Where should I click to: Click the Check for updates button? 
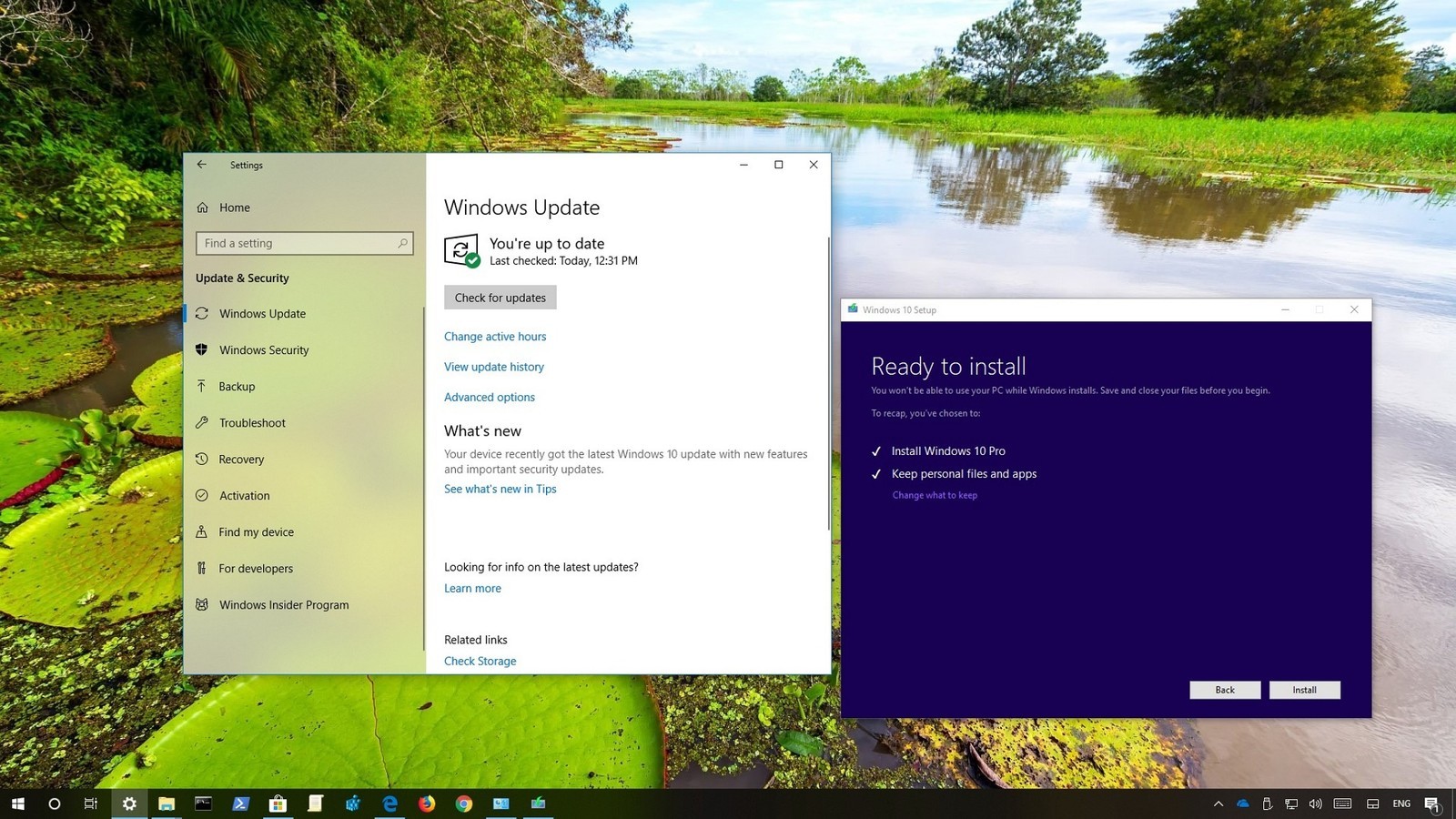tap(500, 297)
